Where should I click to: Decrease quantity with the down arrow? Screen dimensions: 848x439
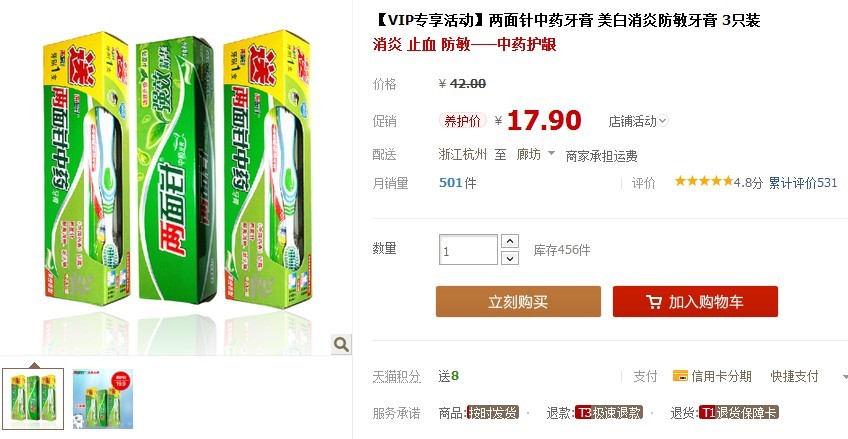click(x=509, y=258)
